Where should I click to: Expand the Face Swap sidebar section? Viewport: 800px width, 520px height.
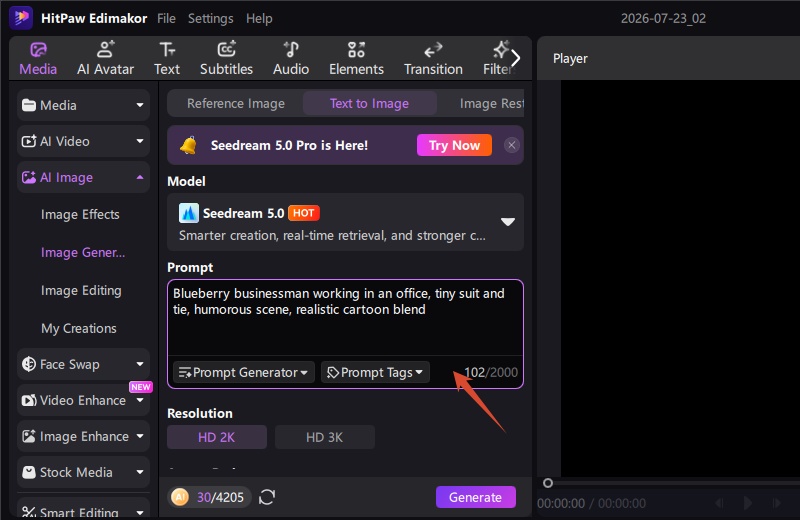83,364
